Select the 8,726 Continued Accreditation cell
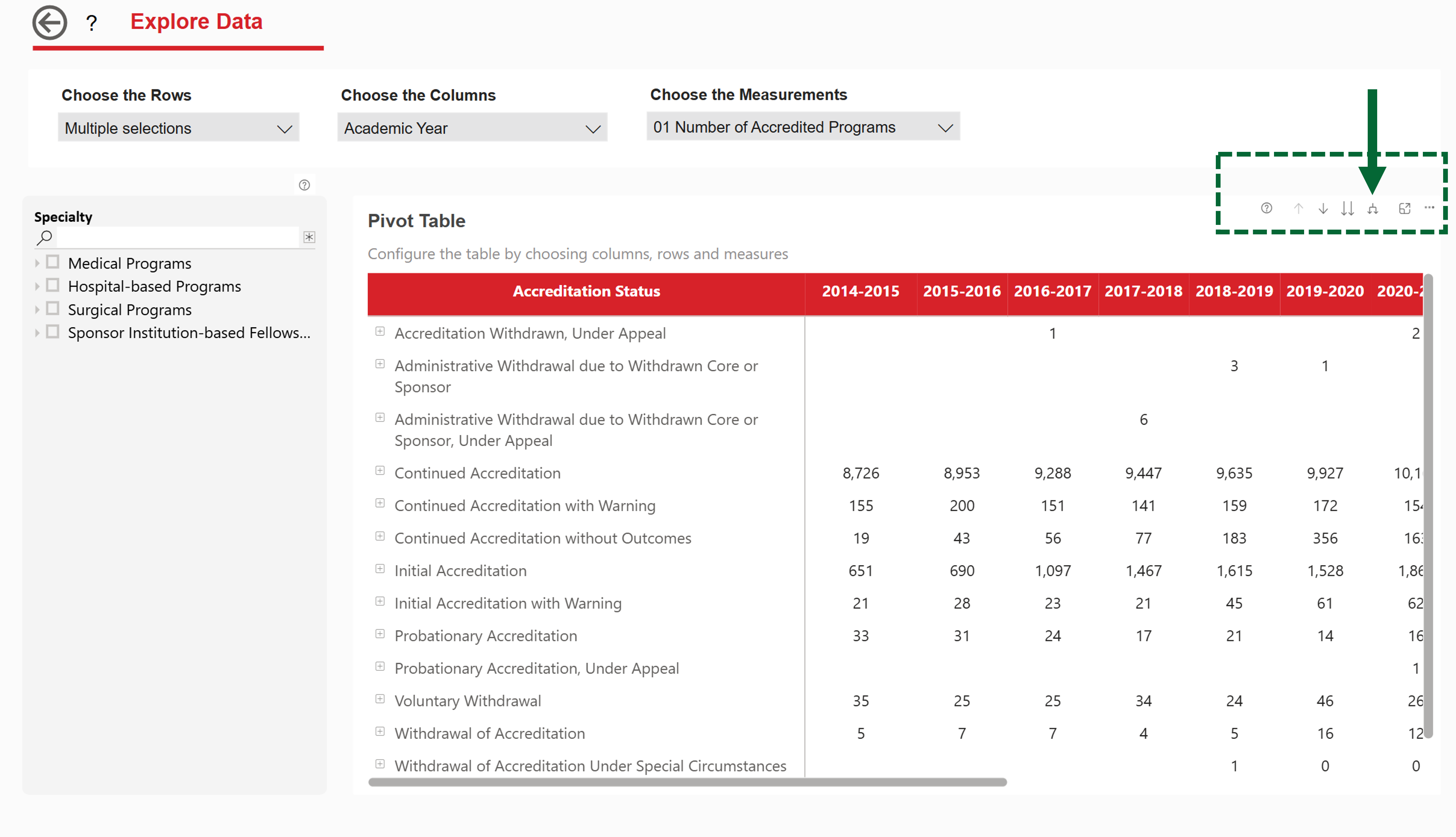Screen dimensions: 1456x837 tap(861, 473)
